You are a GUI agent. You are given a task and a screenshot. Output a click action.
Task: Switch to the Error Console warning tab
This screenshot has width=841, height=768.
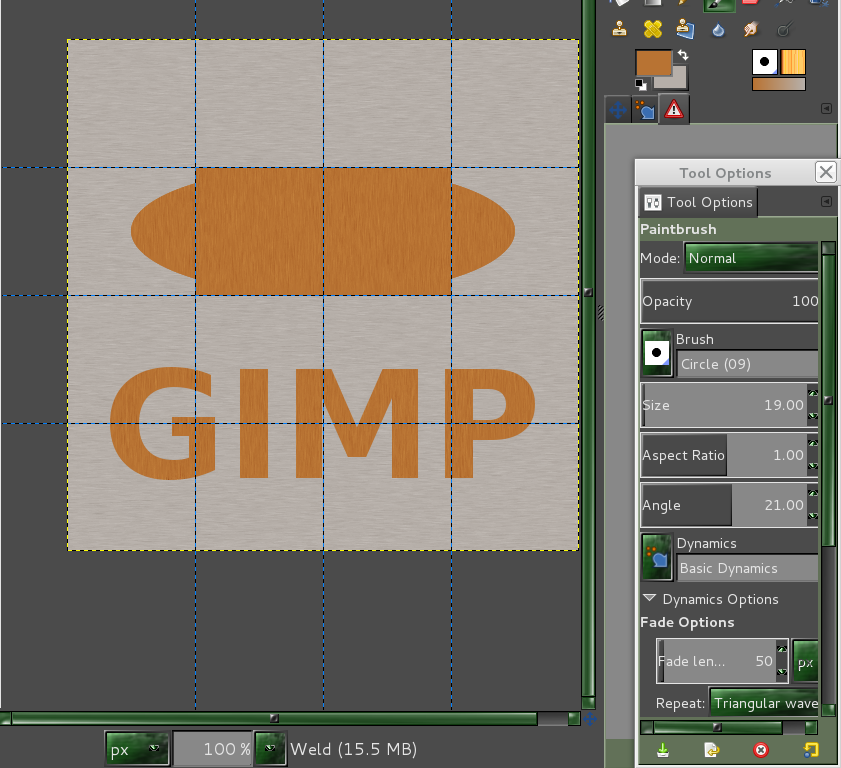click(x=674, y=109)
